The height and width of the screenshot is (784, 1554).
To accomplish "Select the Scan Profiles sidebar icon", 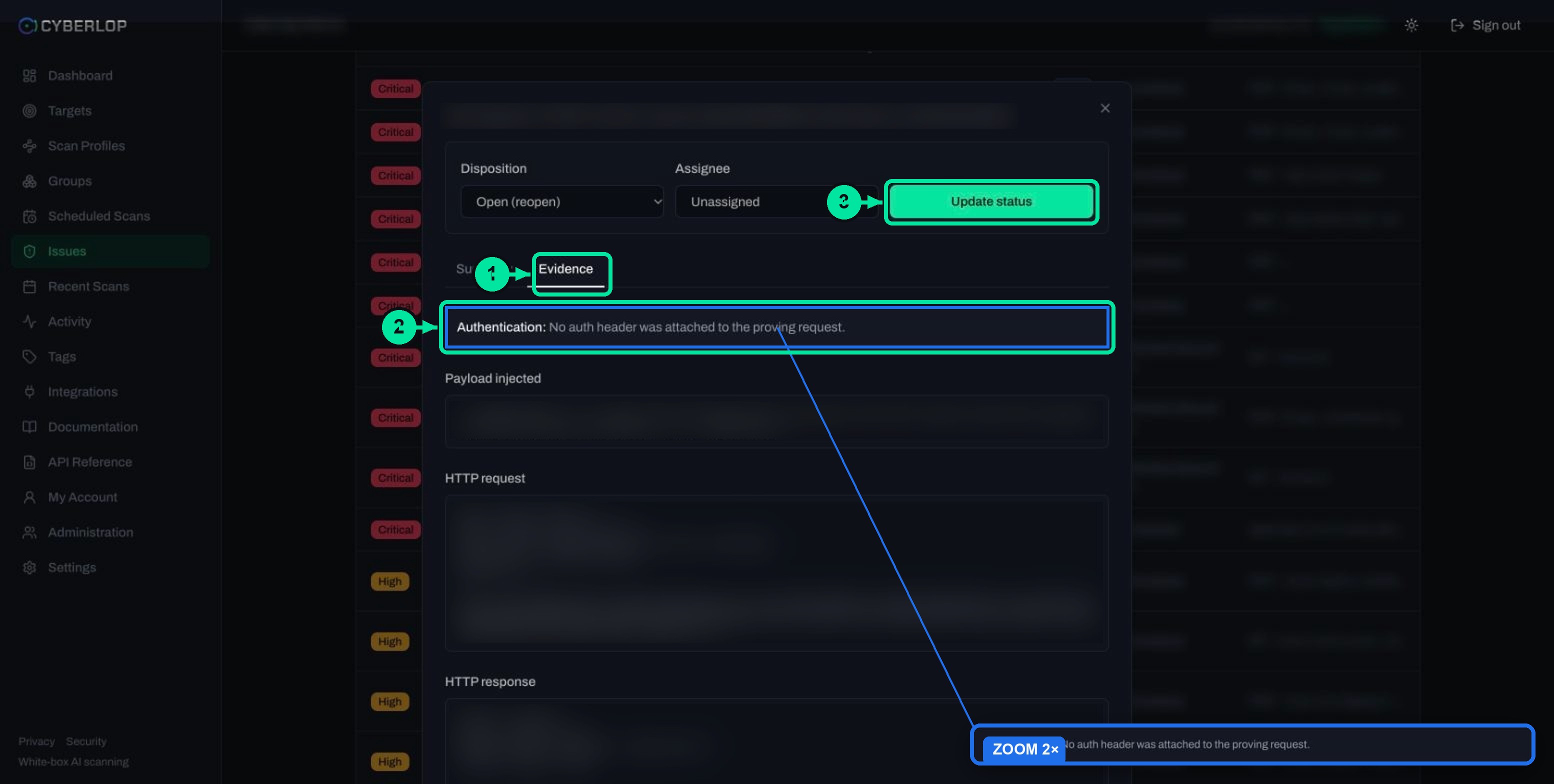I will [29, 146].
